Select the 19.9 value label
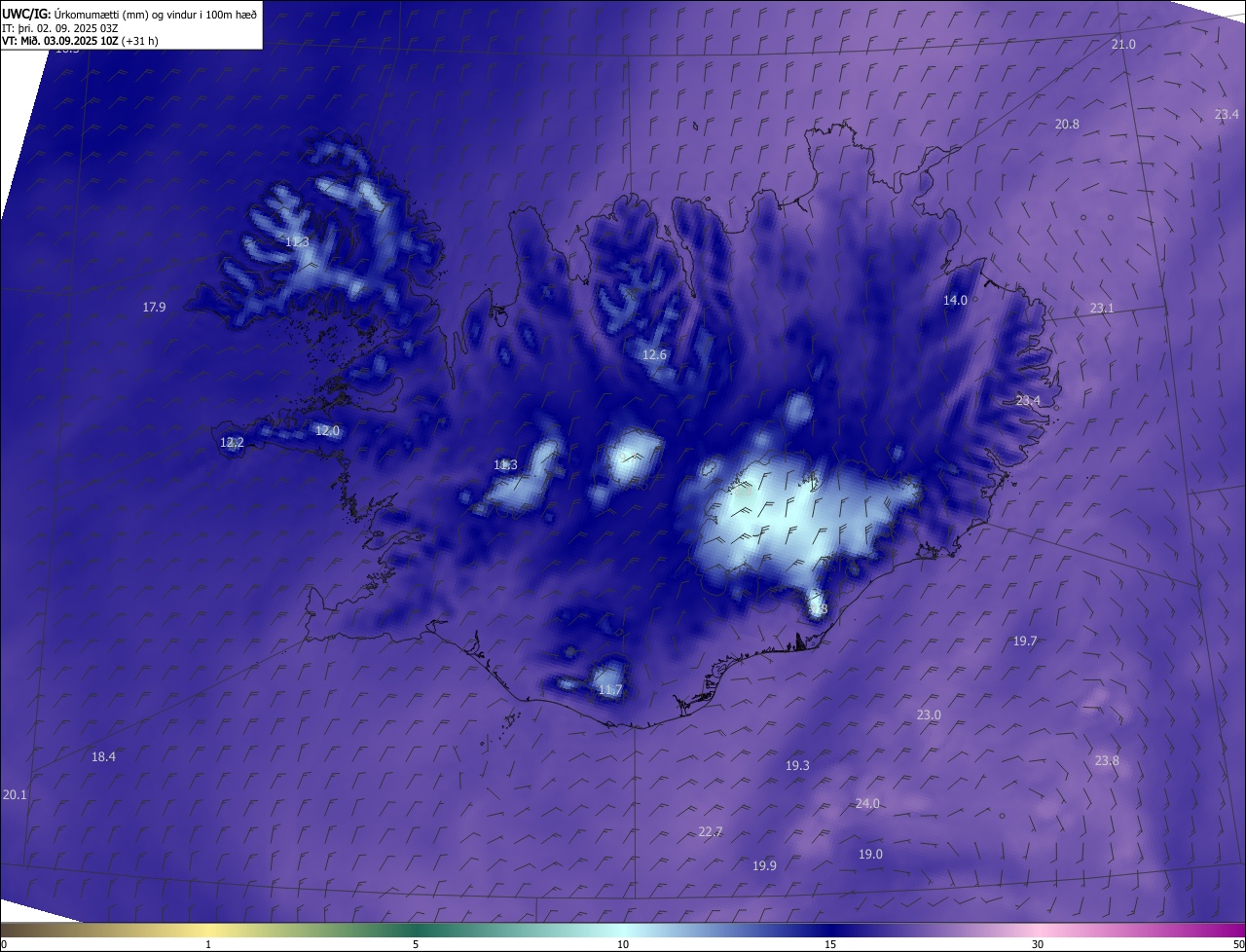This screenshot has width=1246, height=952. pos(764,865)
